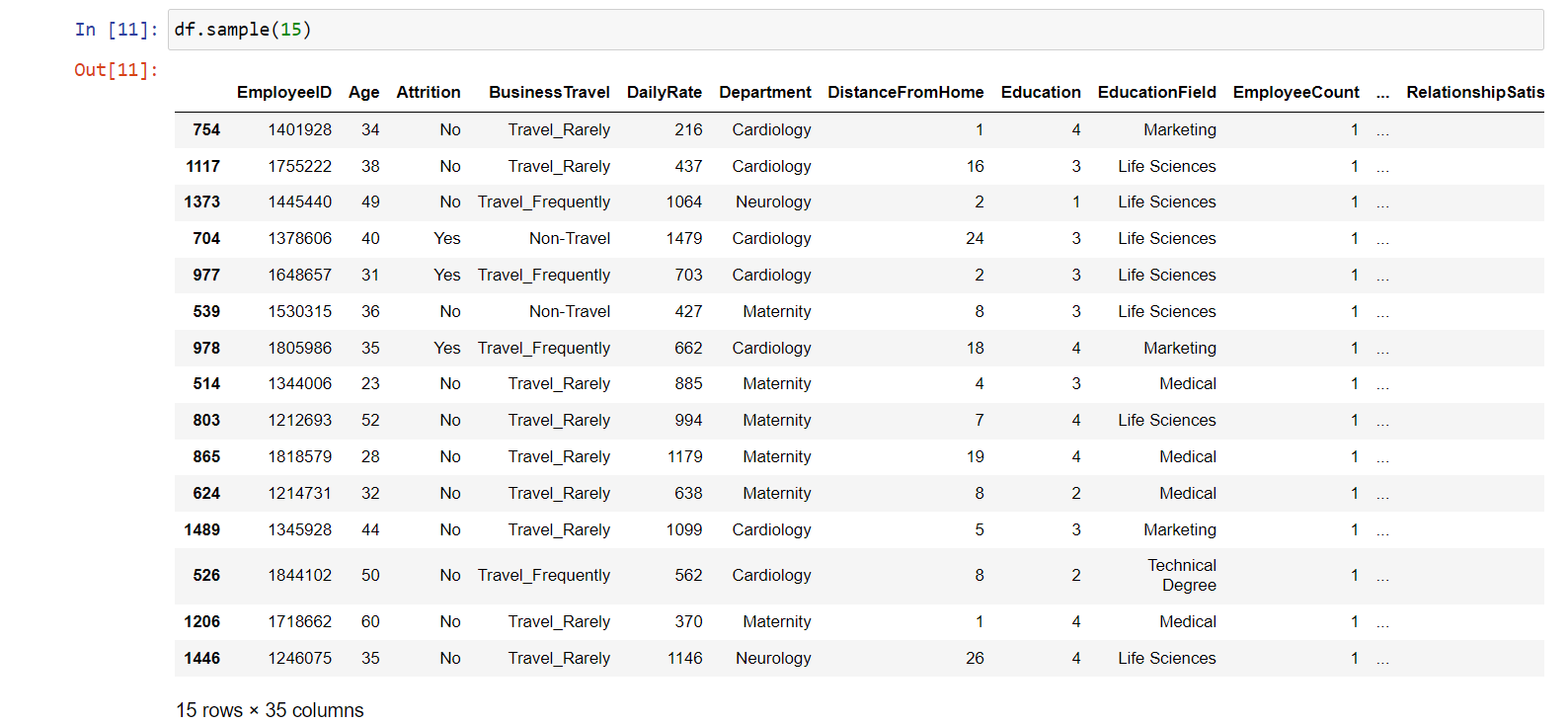Click the truncated RelationshipSatis column header
The width and height of the screenshot is (1568, 724).
tap(1475, 92)
